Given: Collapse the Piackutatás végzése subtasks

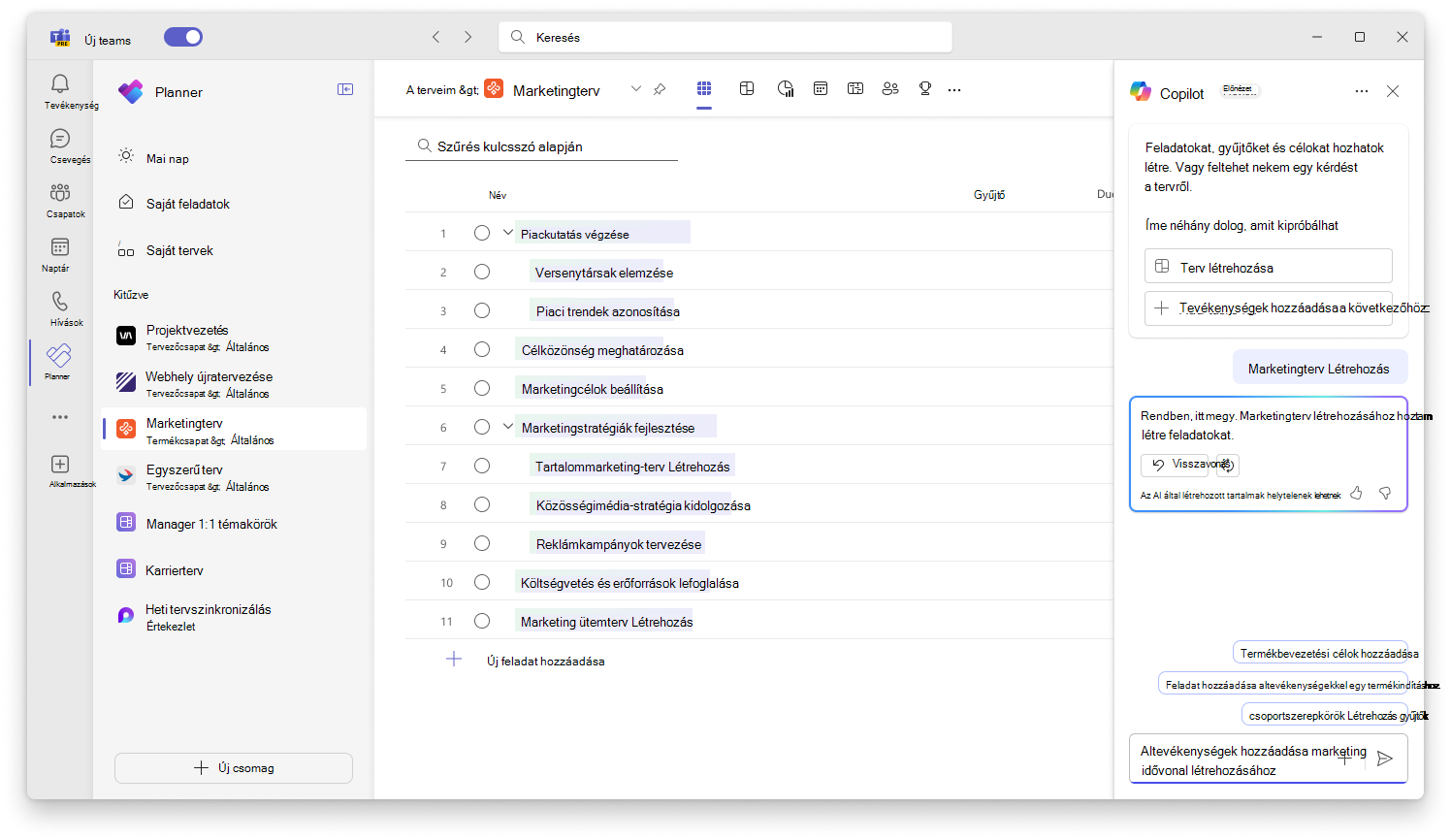Looking at the screenshot, I should coord(507,233).
